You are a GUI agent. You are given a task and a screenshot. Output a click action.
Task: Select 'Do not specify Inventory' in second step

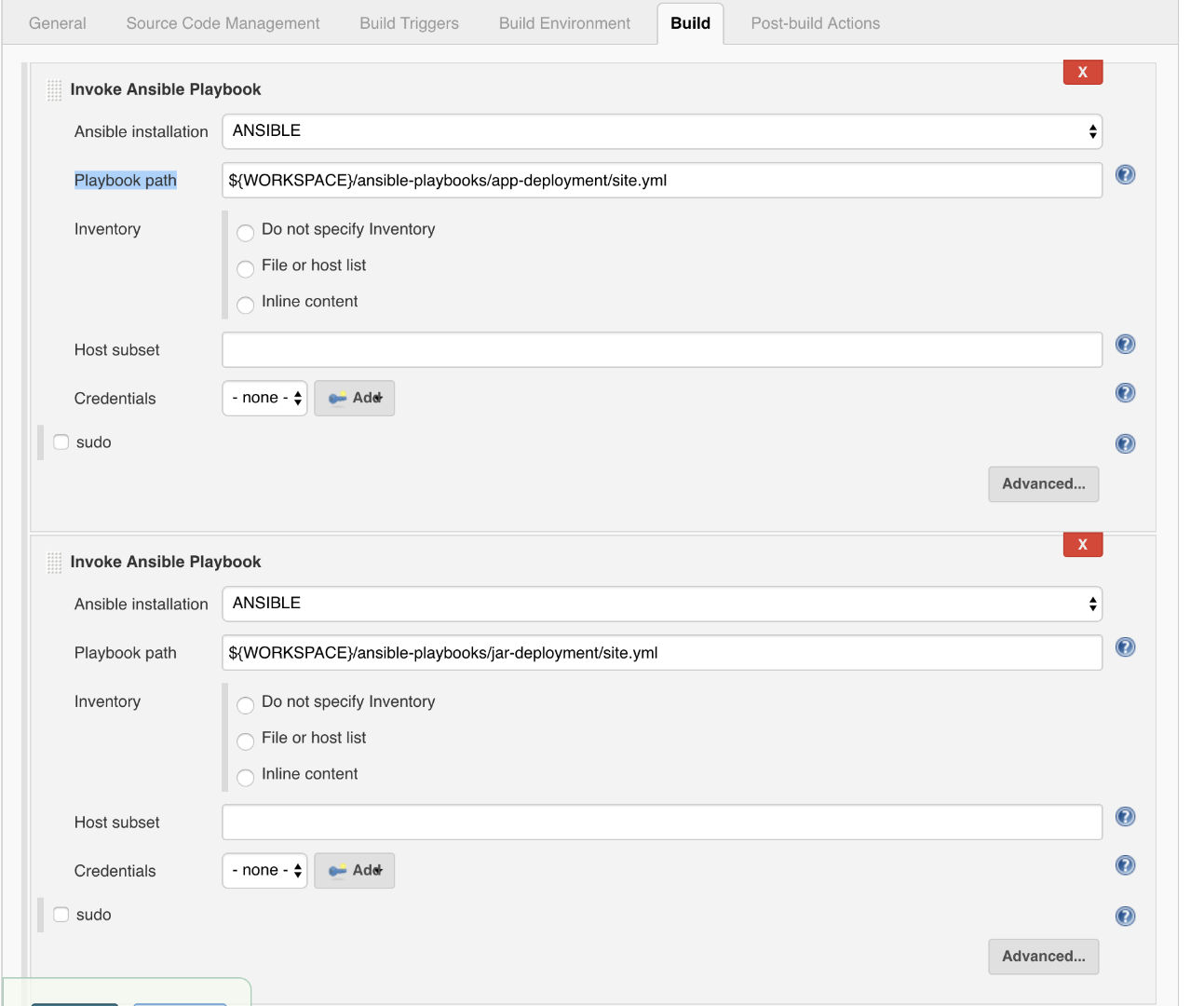(246, 704)
